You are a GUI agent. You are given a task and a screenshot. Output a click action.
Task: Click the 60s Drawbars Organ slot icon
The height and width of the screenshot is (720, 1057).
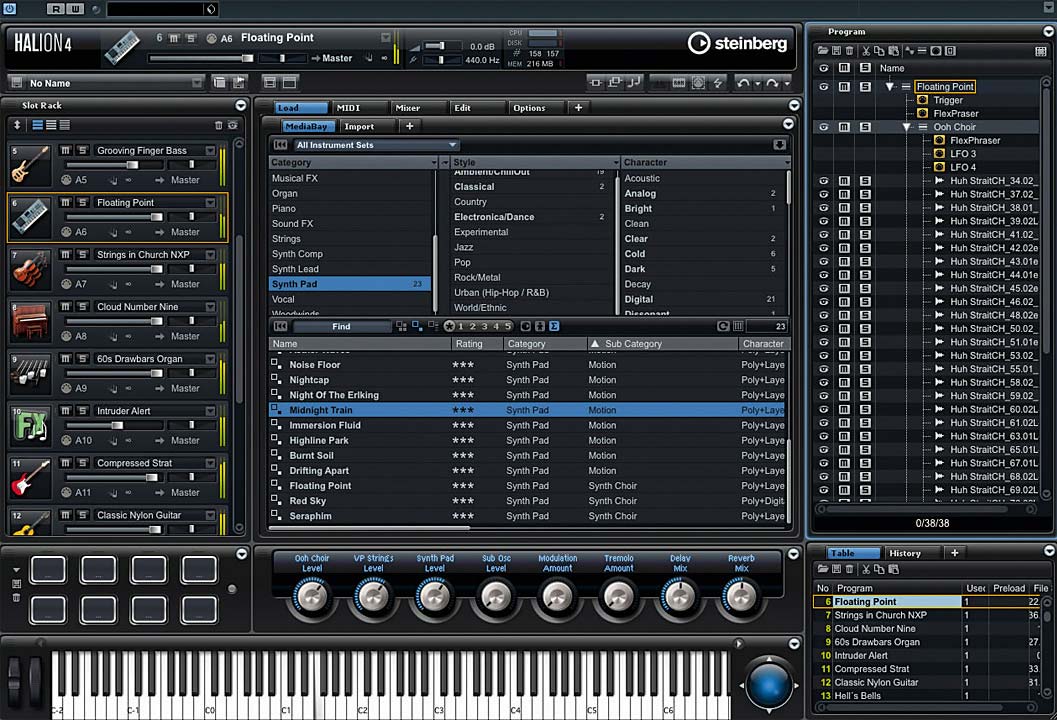30,373
